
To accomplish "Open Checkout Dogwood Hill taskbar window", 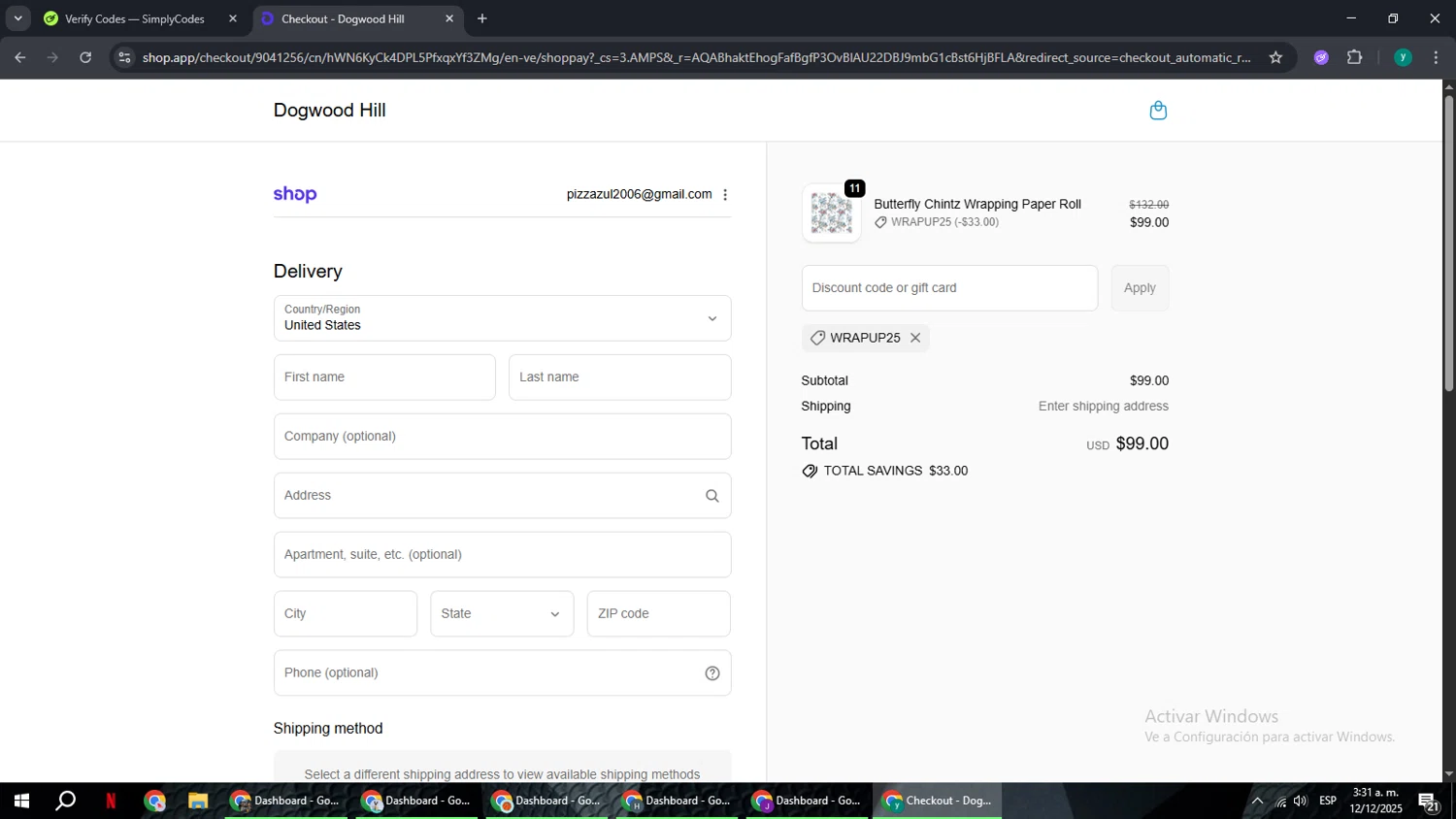I will click(x=937, y=801).
